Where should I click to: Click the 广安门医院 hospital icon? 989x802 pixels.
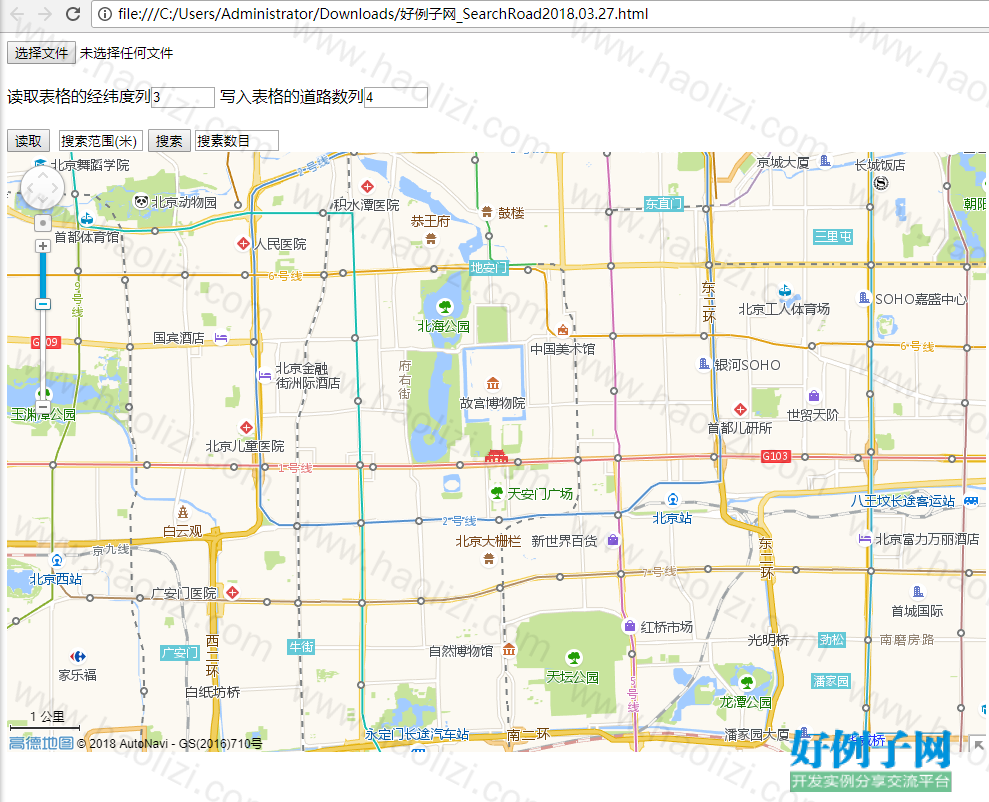click(233, 593)
